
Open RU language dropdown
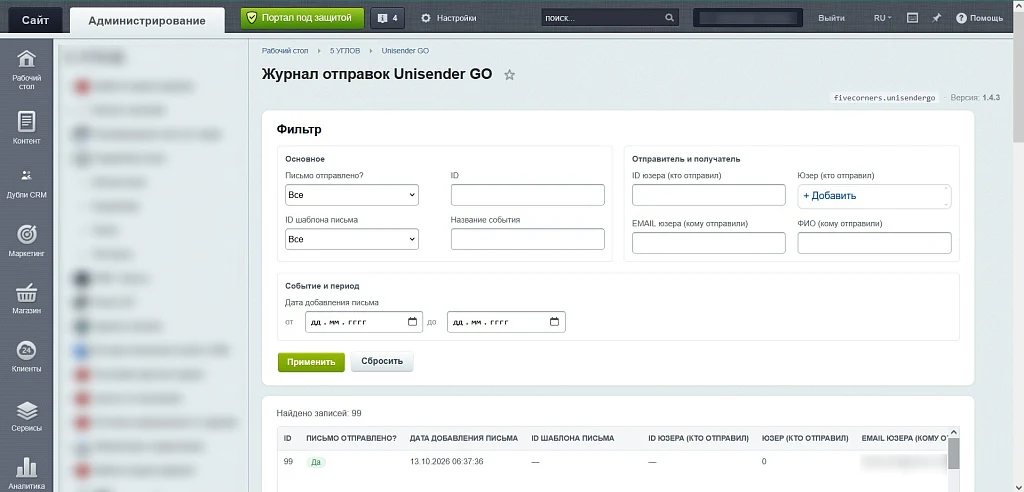[882, 18]
